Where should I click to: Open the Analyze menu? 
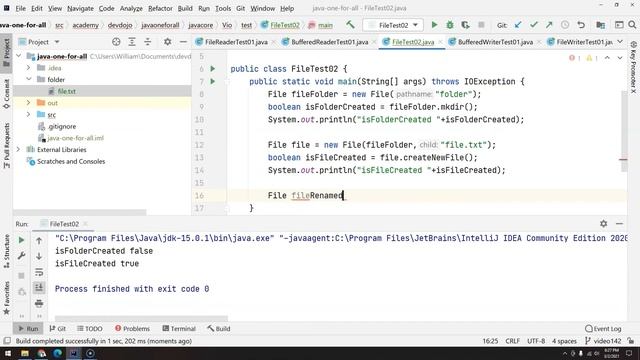pos(131,8)
